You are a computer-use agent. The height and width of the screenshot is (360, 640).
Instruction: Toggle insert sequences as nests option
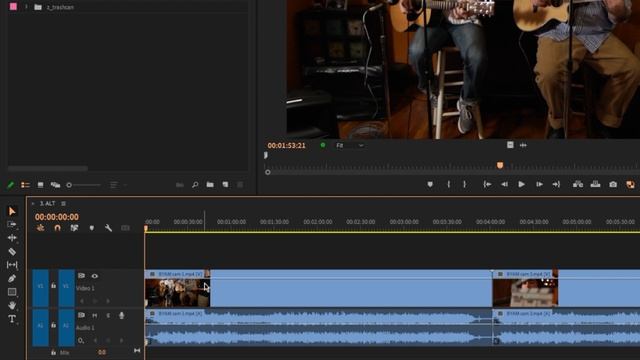[x=40, y=228]
